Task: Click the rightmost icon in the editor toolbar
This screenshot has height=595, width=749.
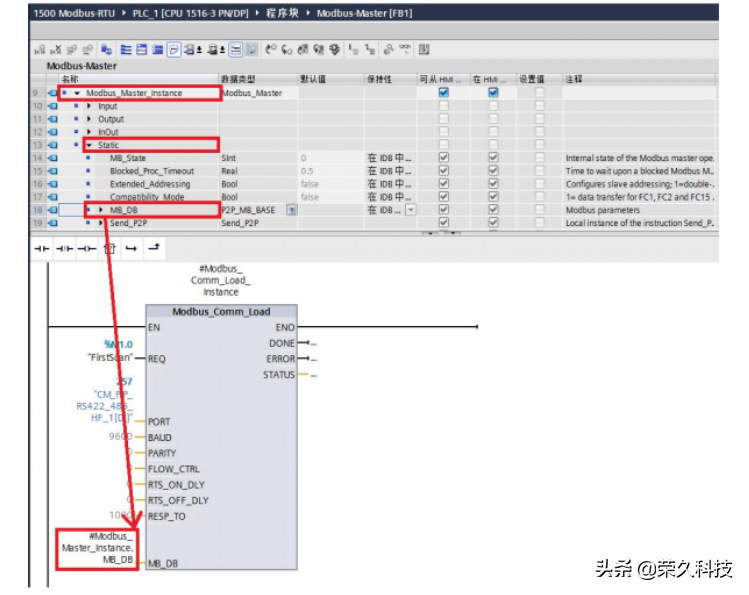Action: [424, 49]
